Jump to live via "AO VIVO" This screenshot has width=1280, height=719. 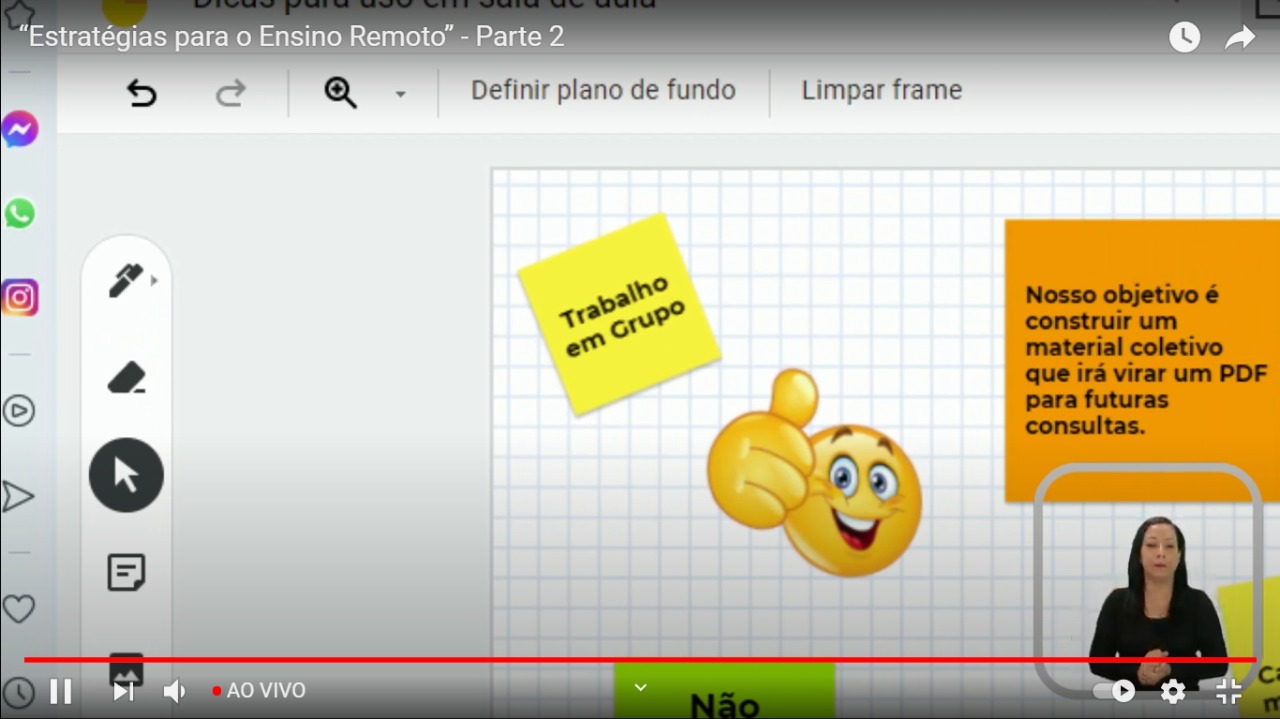[259, 691]
